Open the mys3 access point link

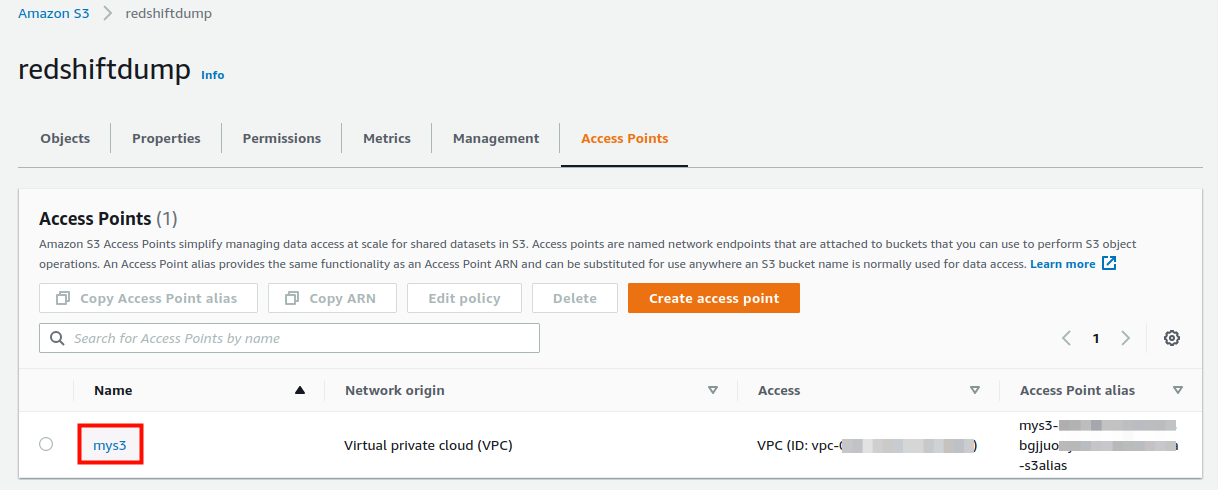tap(110, 445)
